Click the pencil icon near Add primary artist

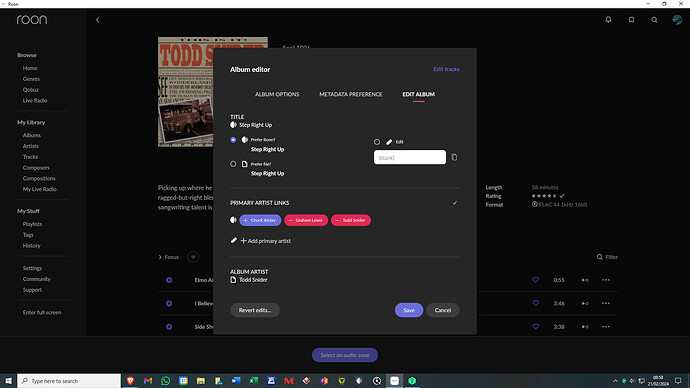click(x=234, y=240)
